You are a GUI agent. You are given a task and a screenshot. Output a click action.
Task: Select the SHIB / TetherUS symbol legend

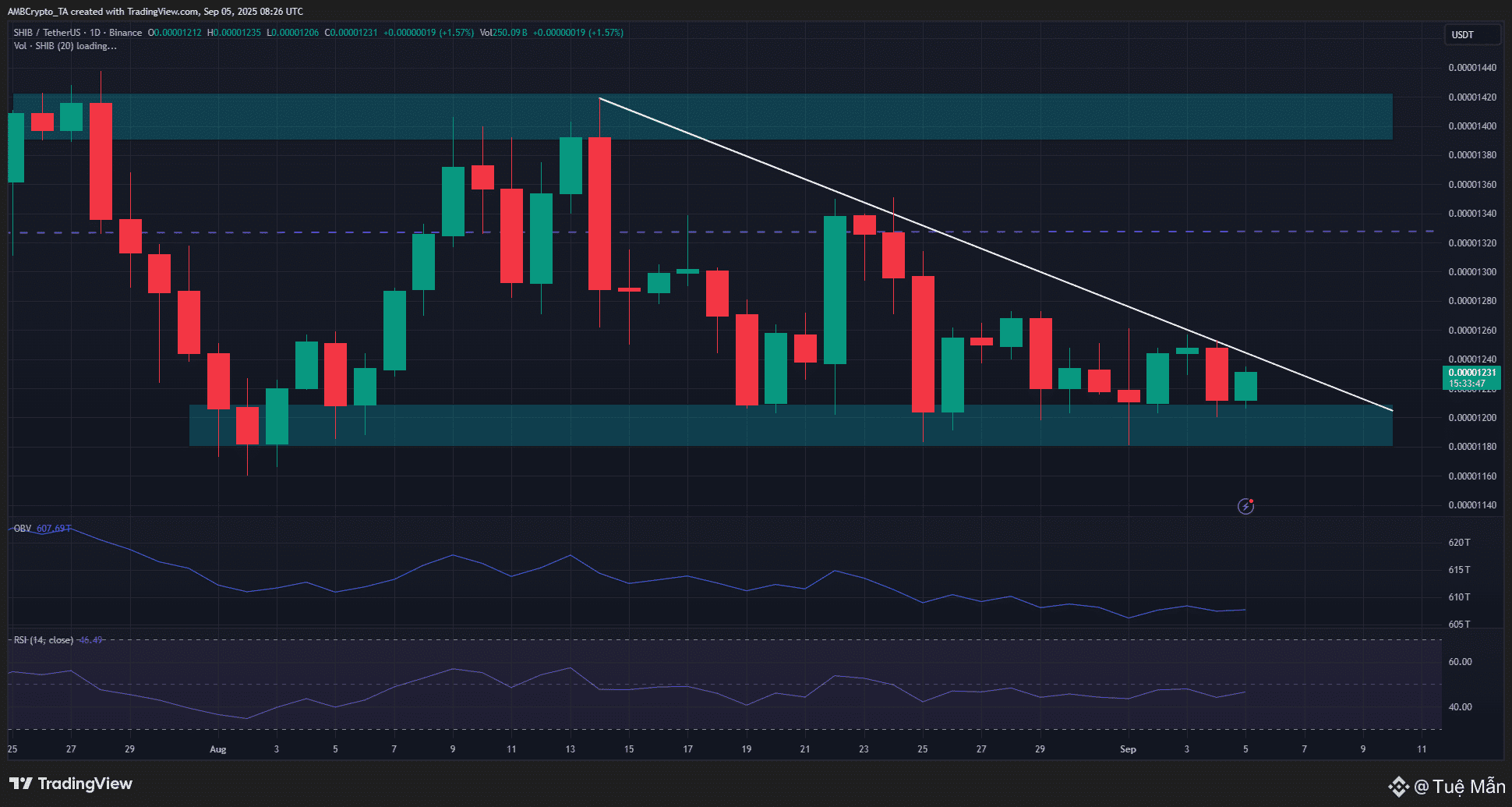78,33
